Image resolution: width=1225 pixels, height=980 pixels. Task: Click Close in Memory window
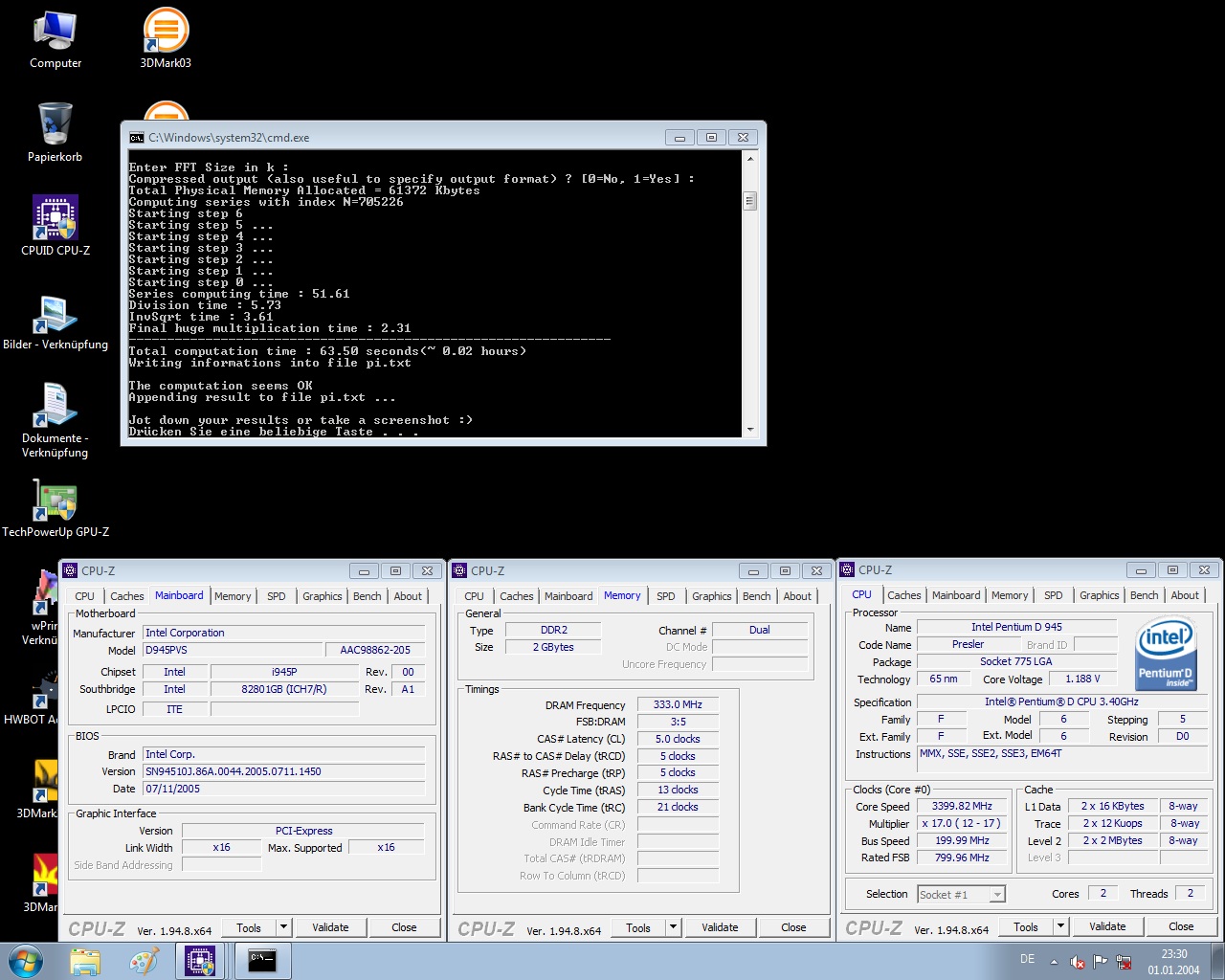[793, 927]
